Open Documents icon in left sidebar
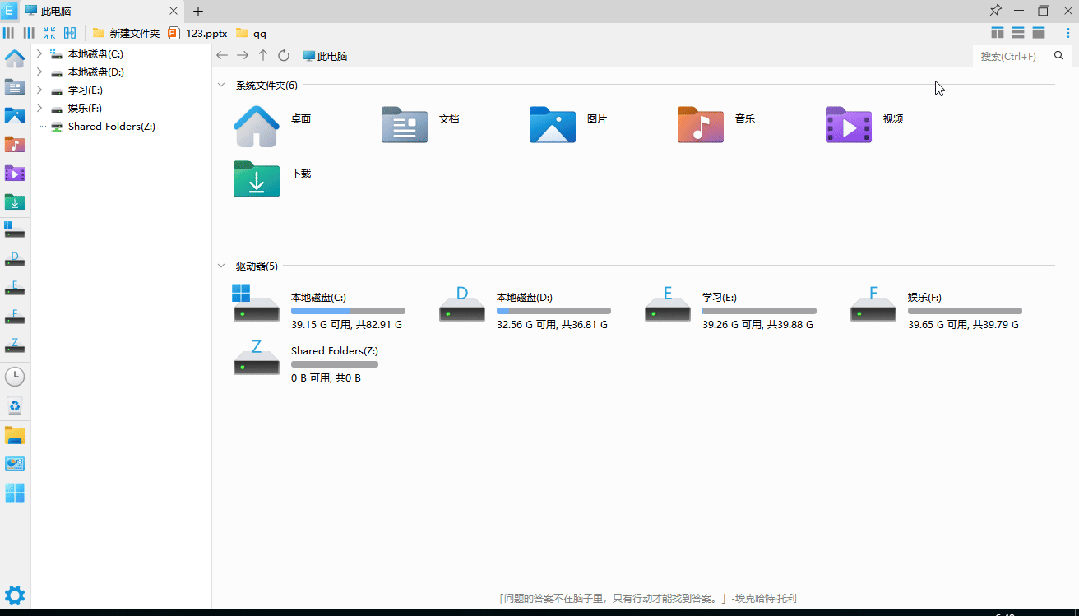The image size is (1079, 616). pyautogui.click(x=14, y=87)
